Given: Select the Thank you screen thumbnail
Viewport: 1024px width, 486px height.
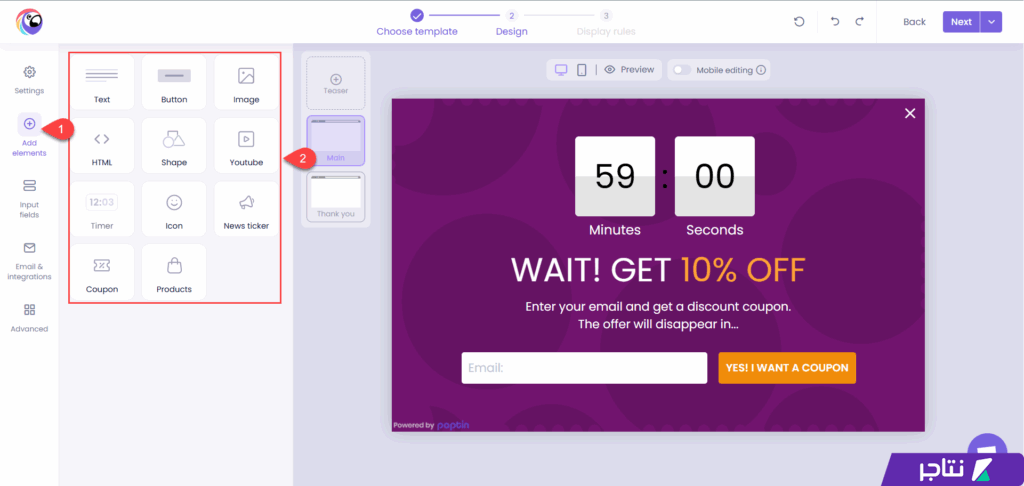Looking at the screenshot, I should pos(336,197).
